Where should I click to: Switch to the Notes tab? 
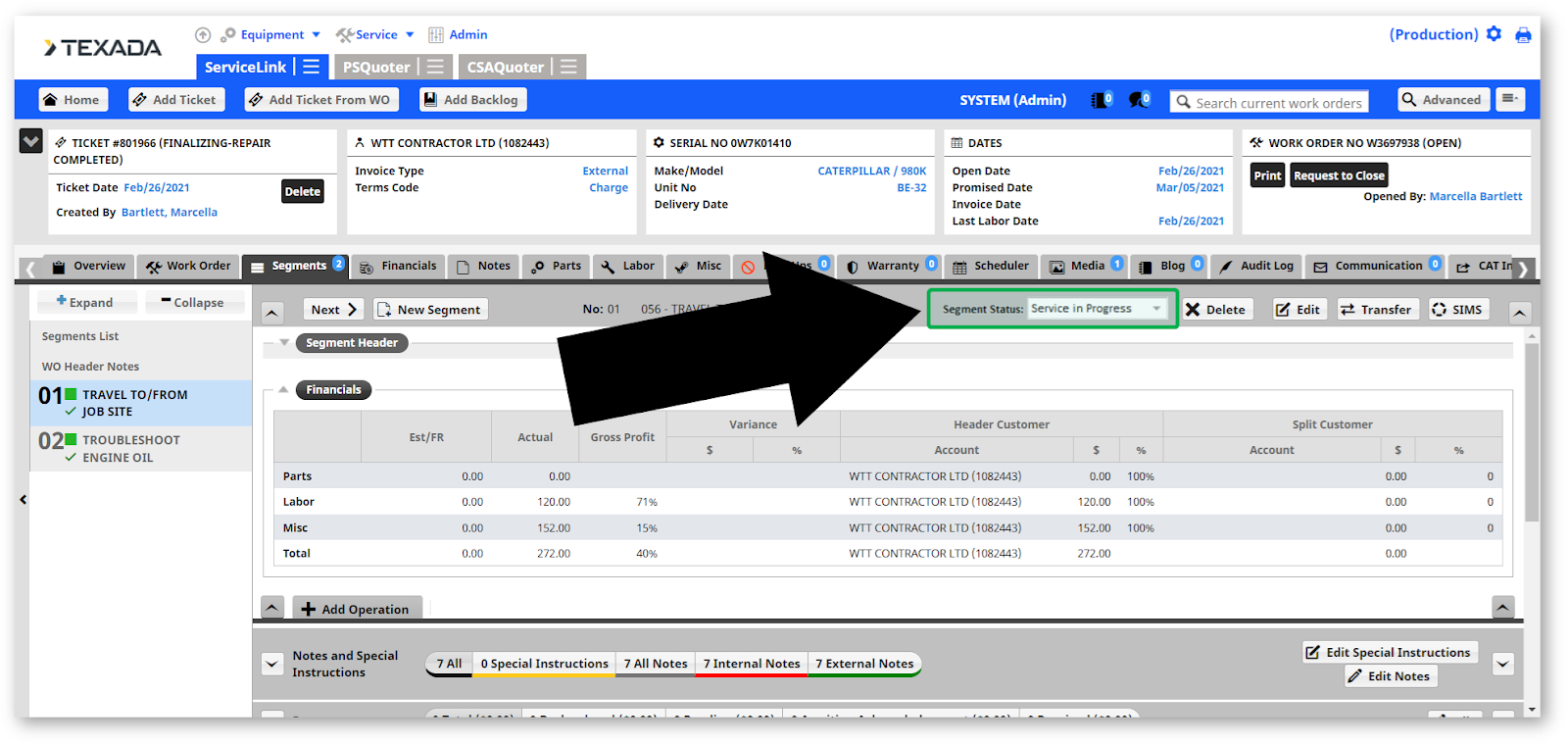484,267
